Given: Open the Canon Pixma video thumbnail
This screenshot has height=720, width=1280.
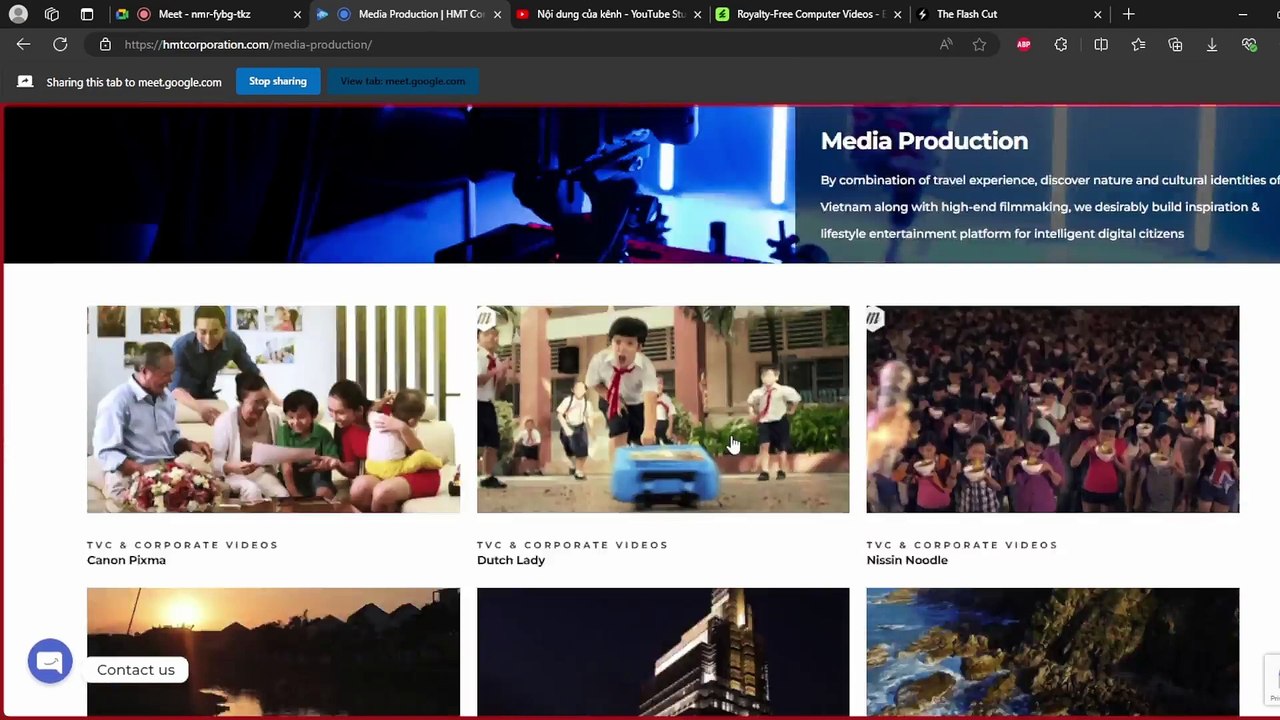Looking at the screenshot, I should [273, 409].
